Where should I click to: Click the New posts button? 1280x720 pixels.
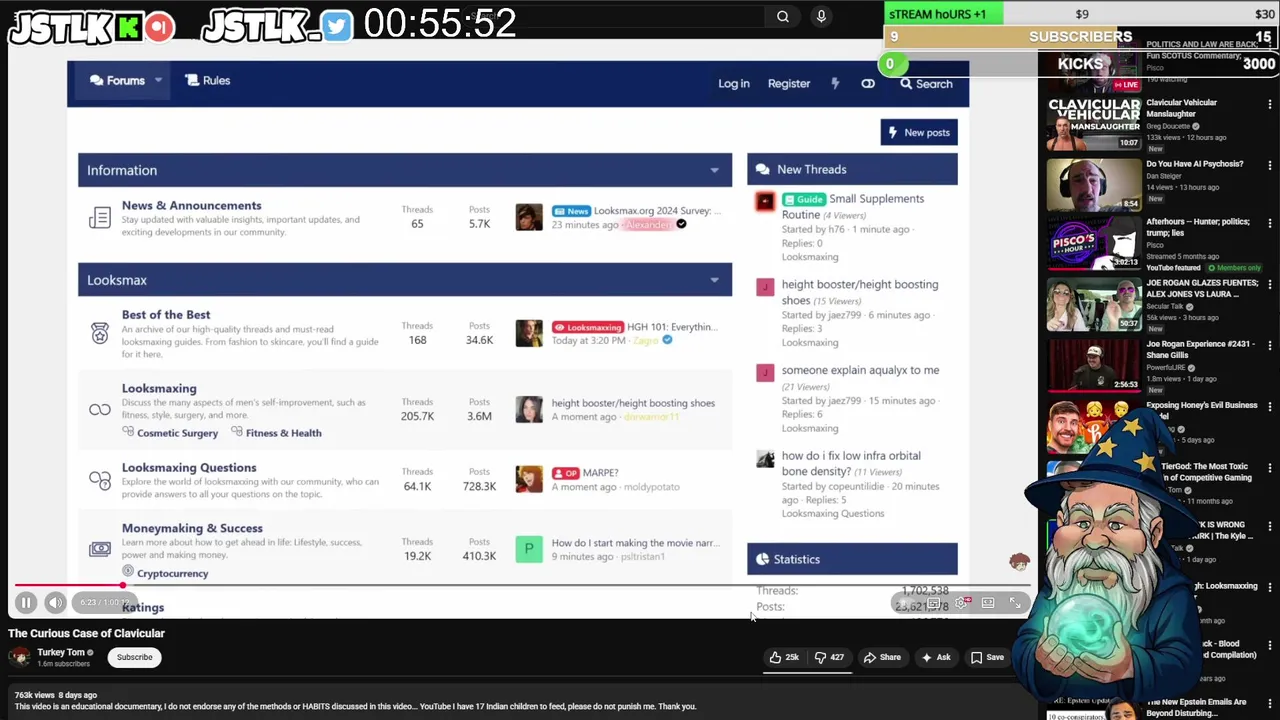(x=919, y=133)
